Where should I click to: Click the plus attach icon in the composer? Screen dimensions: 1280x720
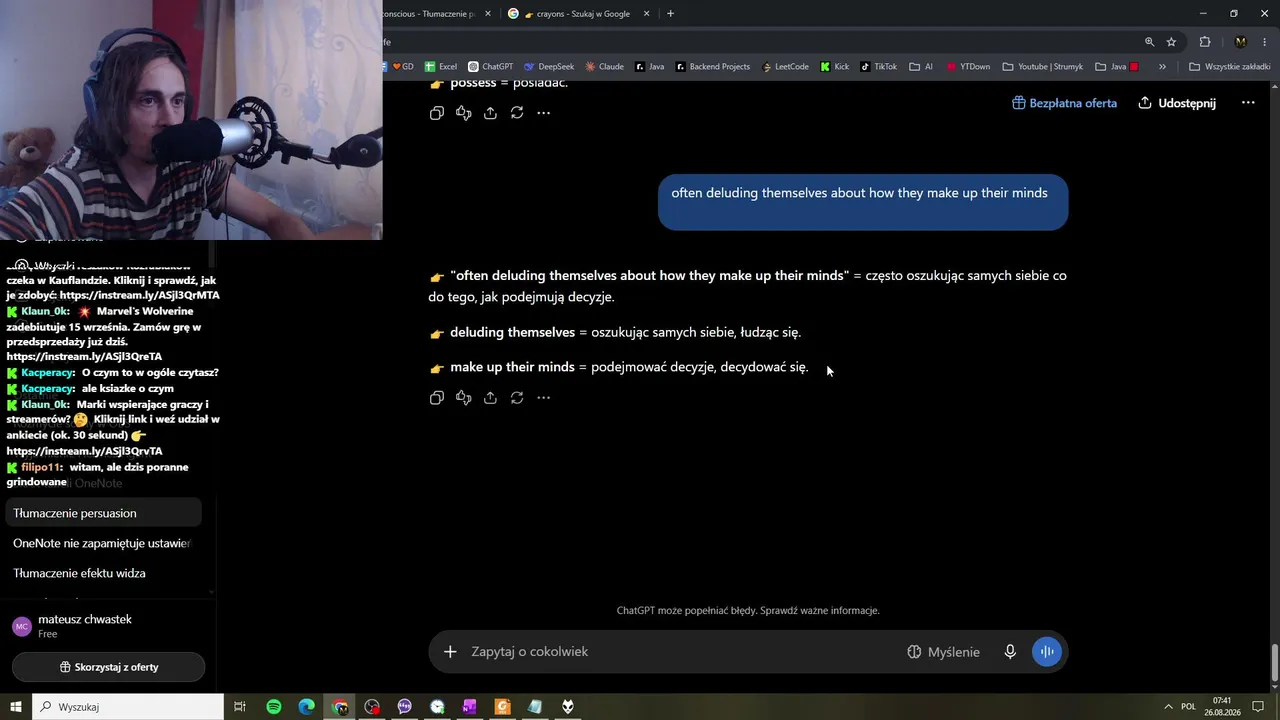450,652
